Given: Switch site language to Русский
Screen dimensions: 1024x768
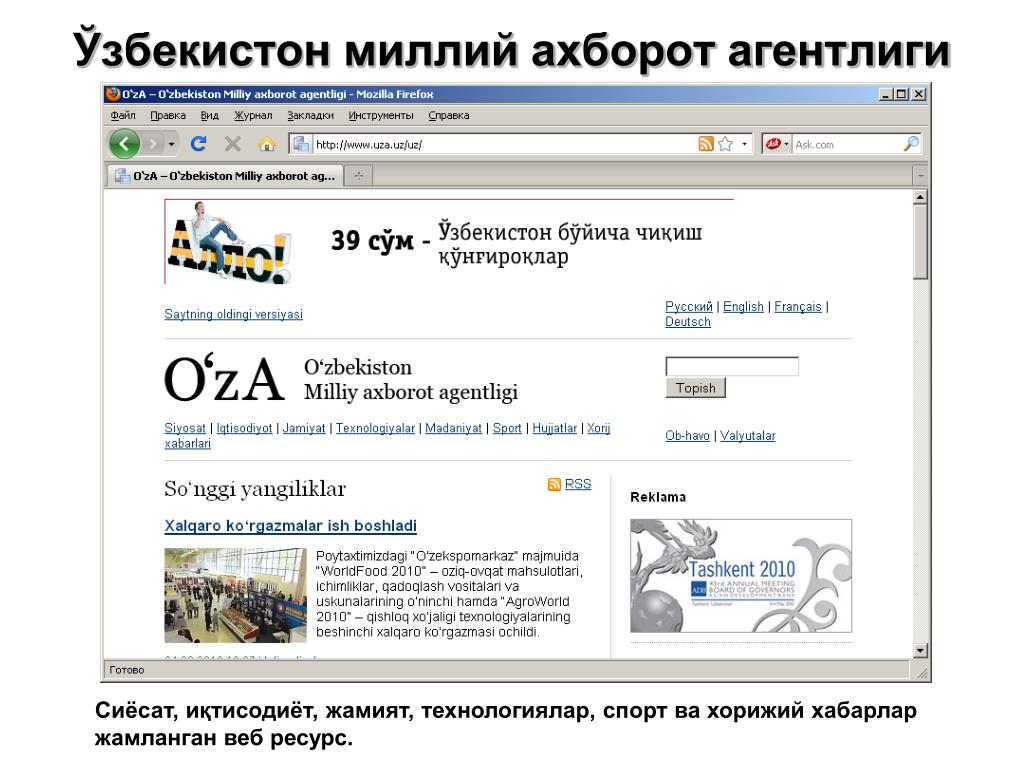Looking at the screenshot, I should pos(688,306).
